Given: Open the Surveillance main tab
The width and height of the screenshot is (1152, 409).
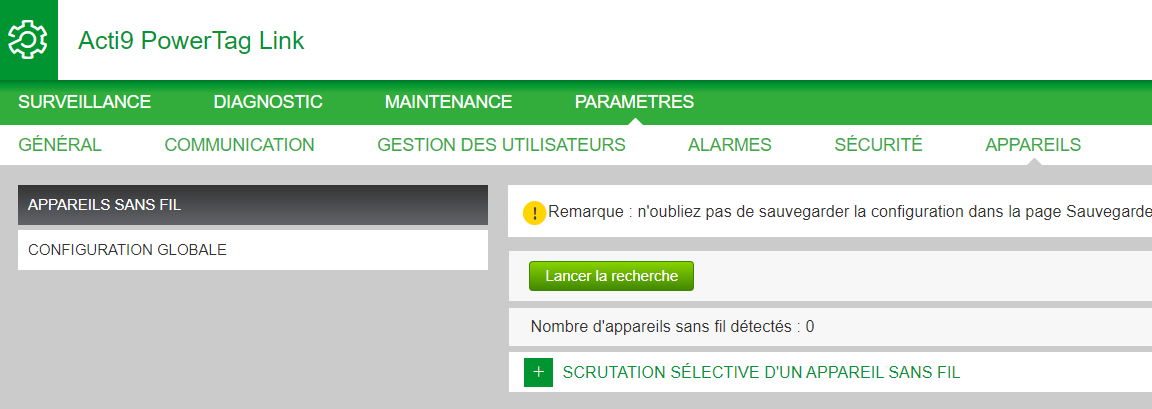Looking at the screenshot, I should click(84, 102).
